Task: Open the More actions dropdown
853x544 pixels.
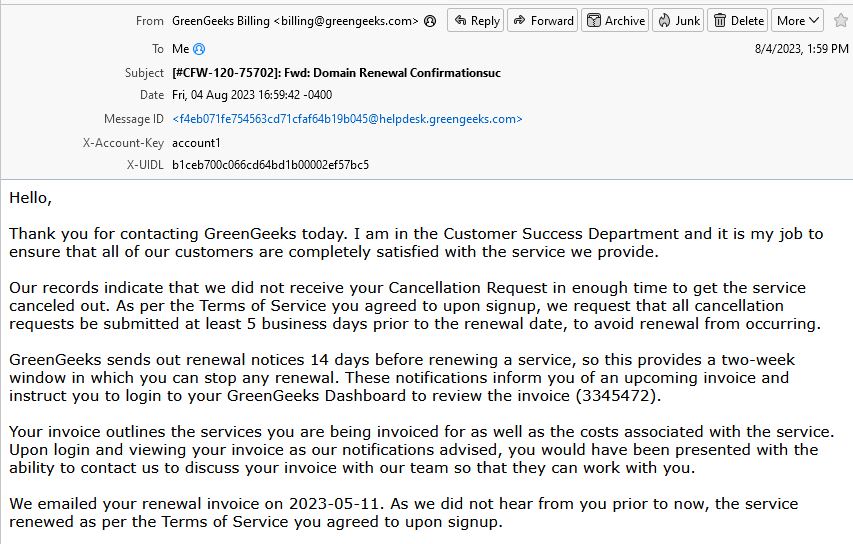Action: point(797,21)
